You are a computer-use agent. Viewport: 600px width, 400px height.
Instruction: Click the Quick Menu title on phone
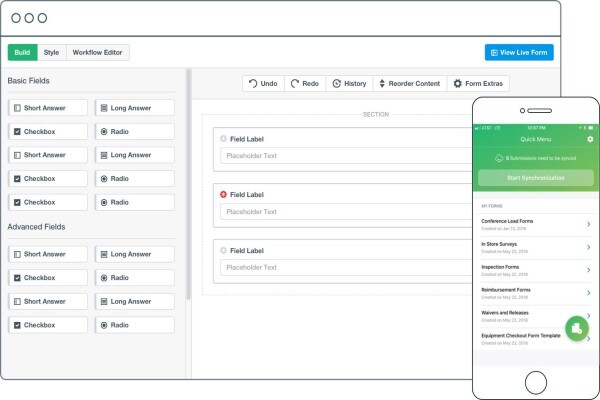pyautogui.click(x=536, y=139)
